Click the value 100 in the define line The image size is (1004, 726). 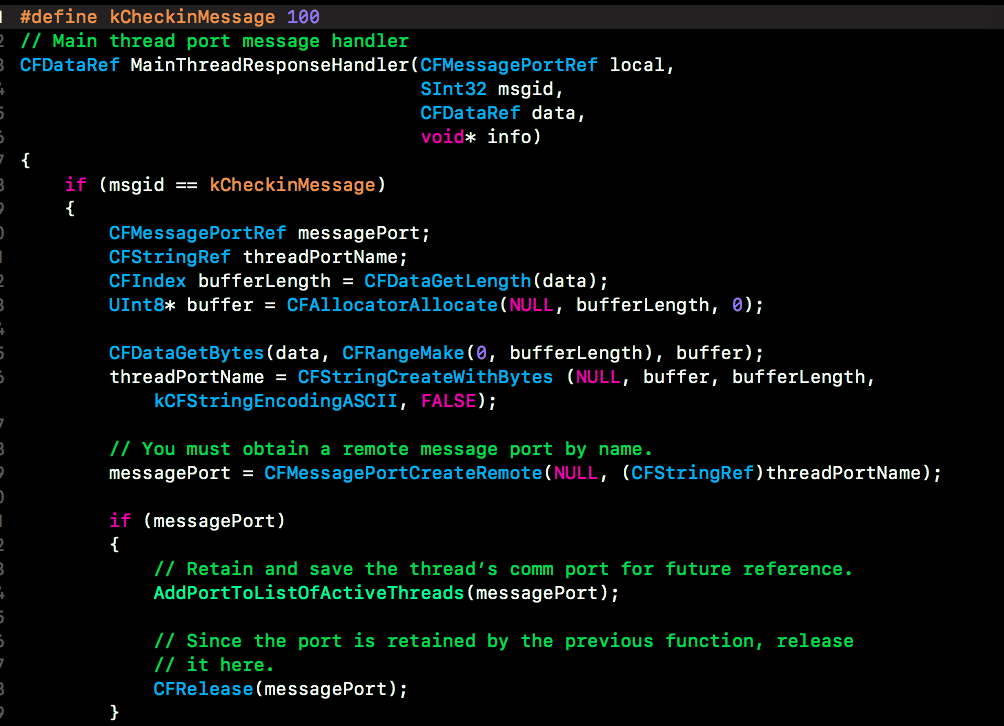304,17
